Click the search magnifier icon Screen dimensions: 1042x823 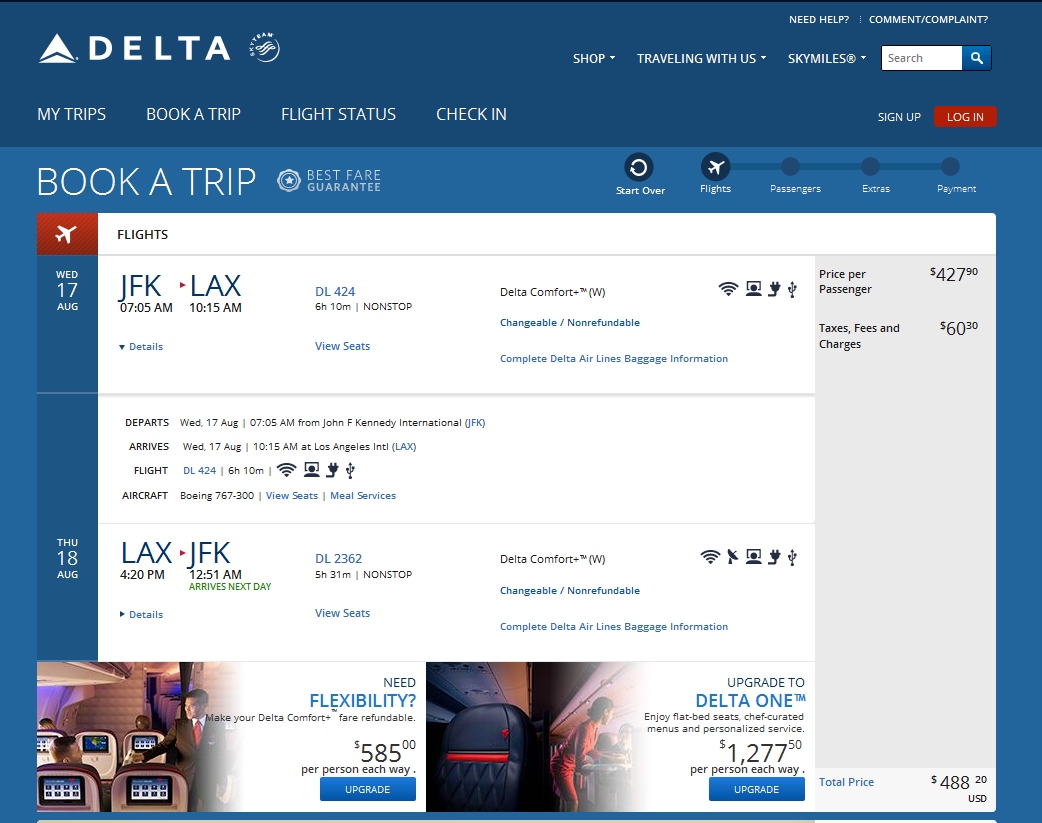[x=976, y=58]
